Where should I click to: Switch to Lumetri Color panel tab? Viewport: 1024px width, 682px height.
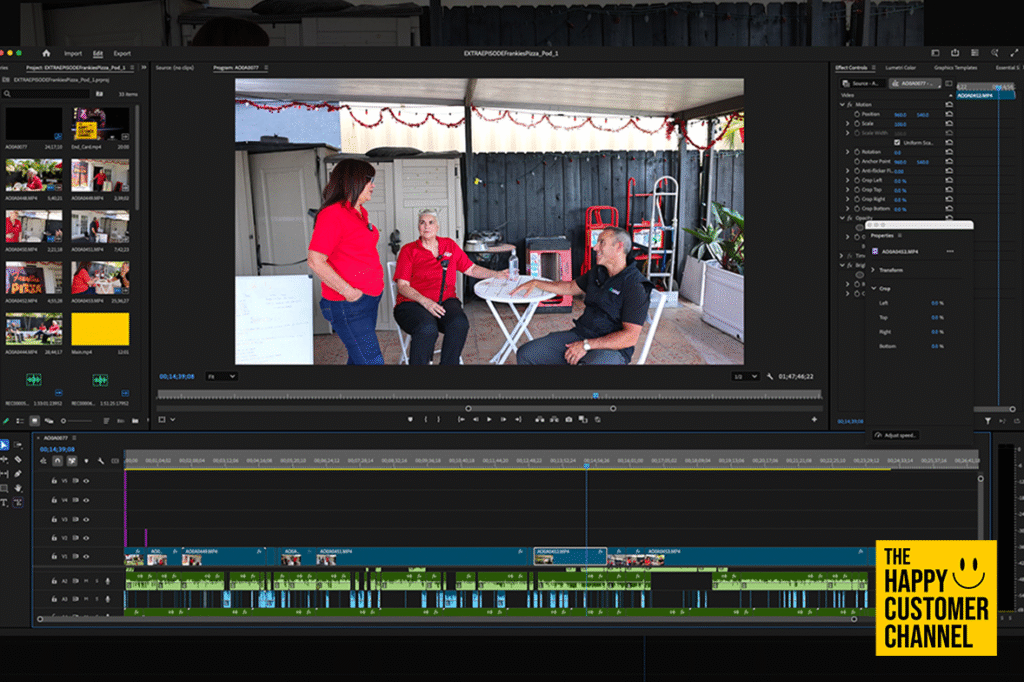click(x=901, y=68)
